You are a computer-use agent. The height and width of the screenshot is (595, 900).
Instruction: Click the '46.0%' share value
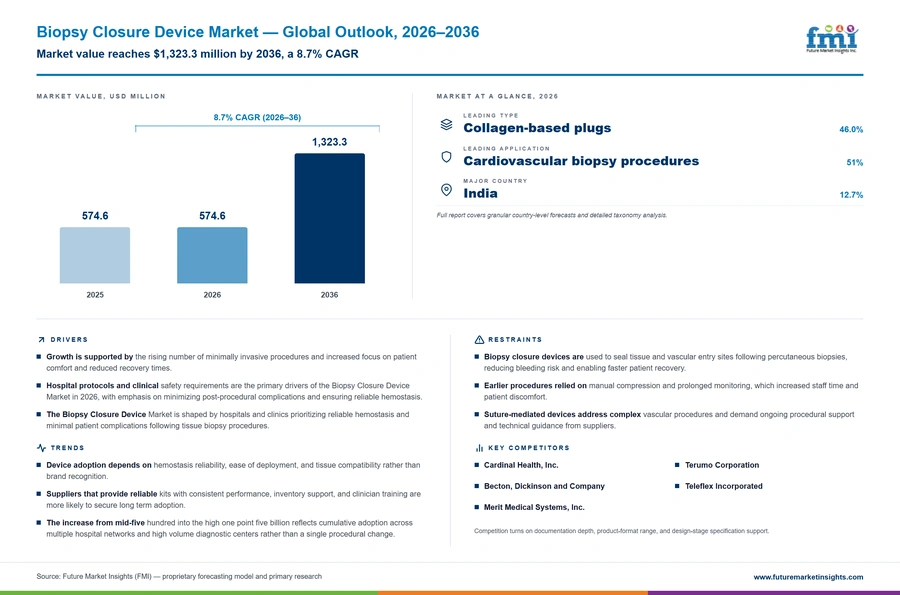coord(851,130)
